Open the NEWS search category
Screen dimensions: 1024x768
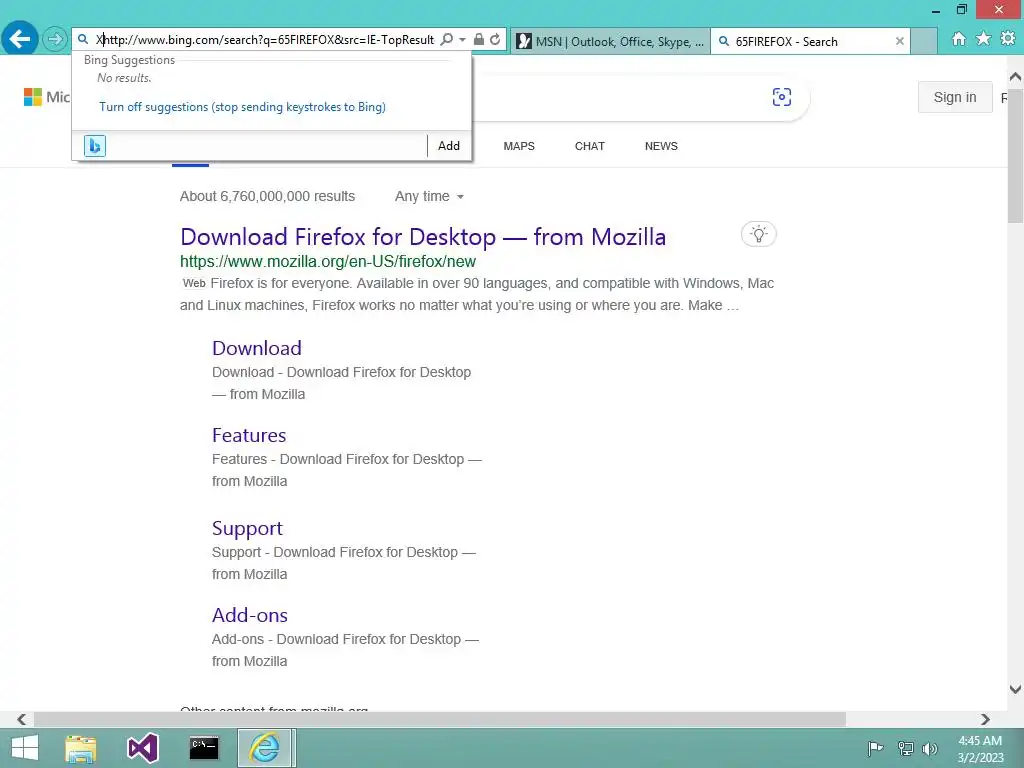(662, 146)
